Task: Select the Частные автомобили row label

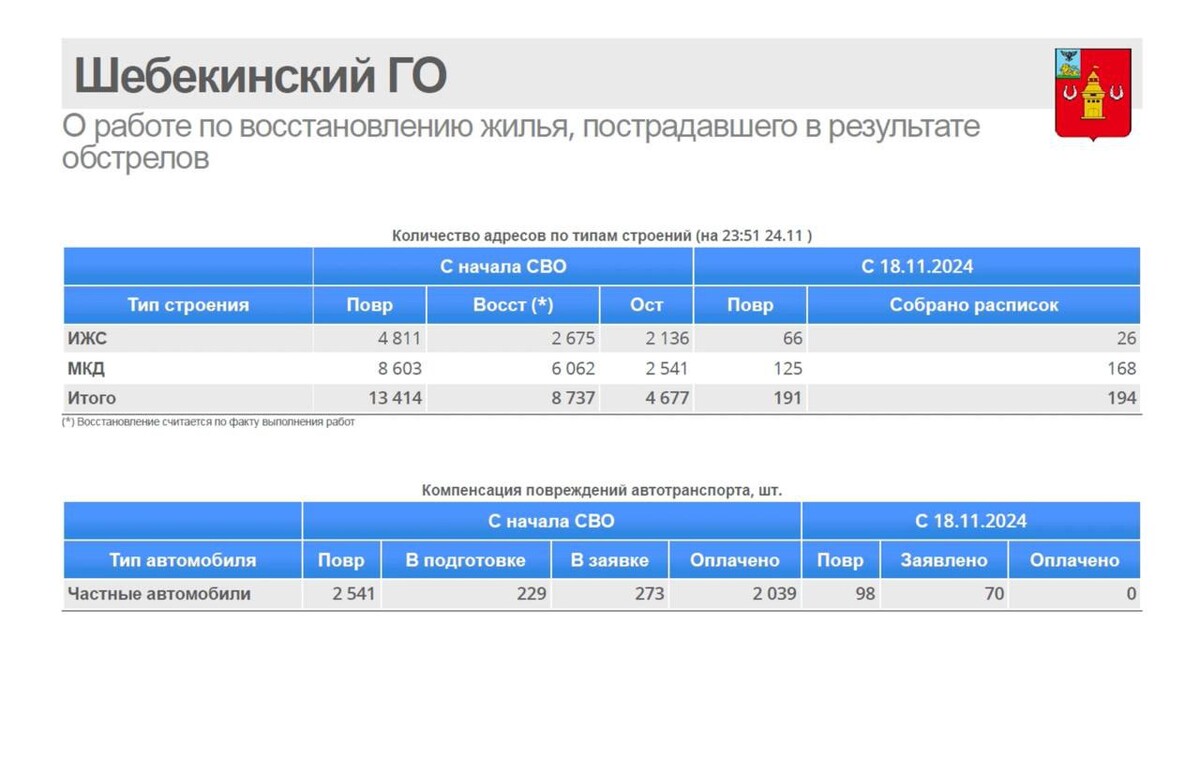Action: 159,594
